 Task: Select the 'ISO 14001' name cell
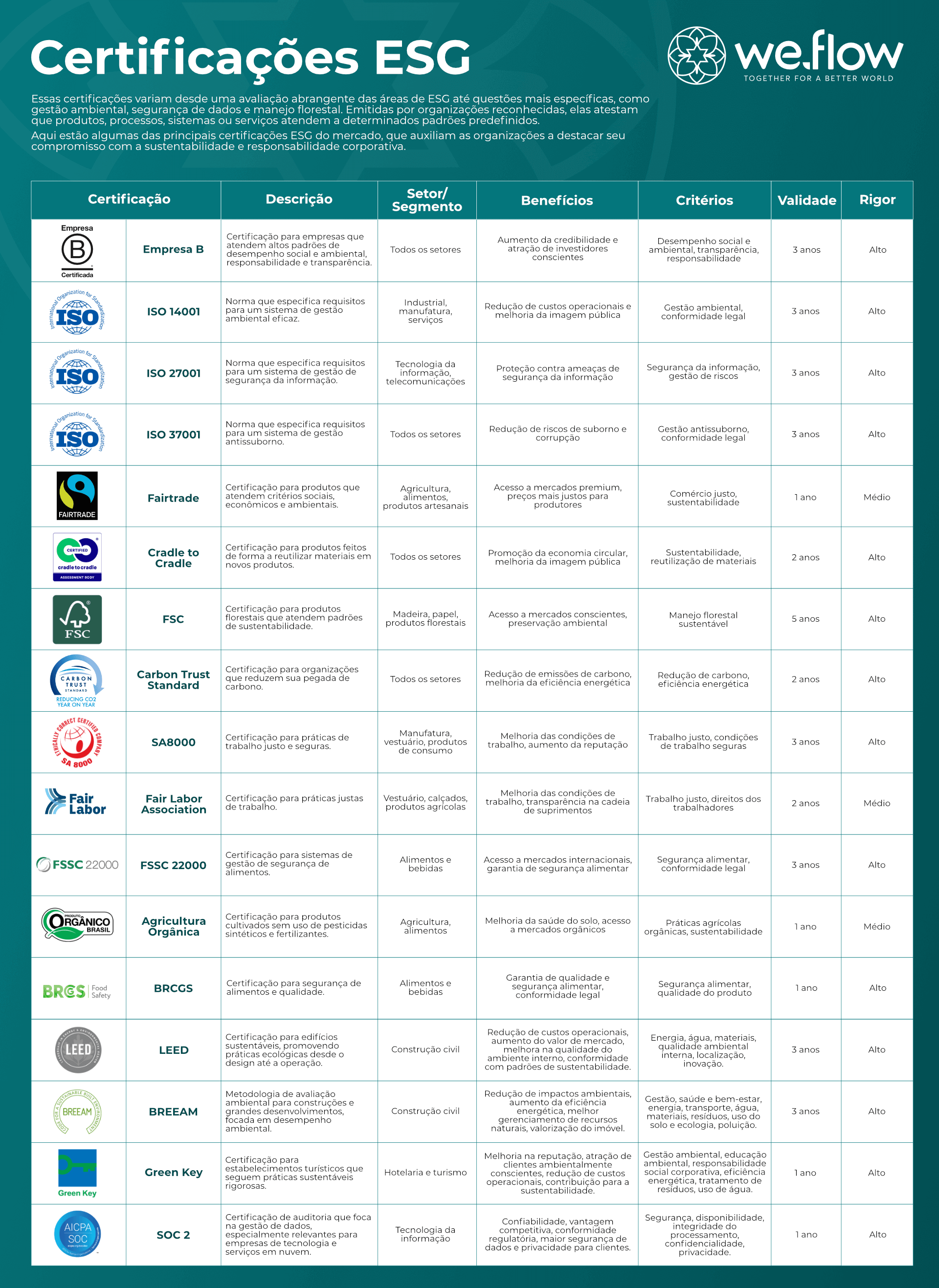tap(173, 311)
